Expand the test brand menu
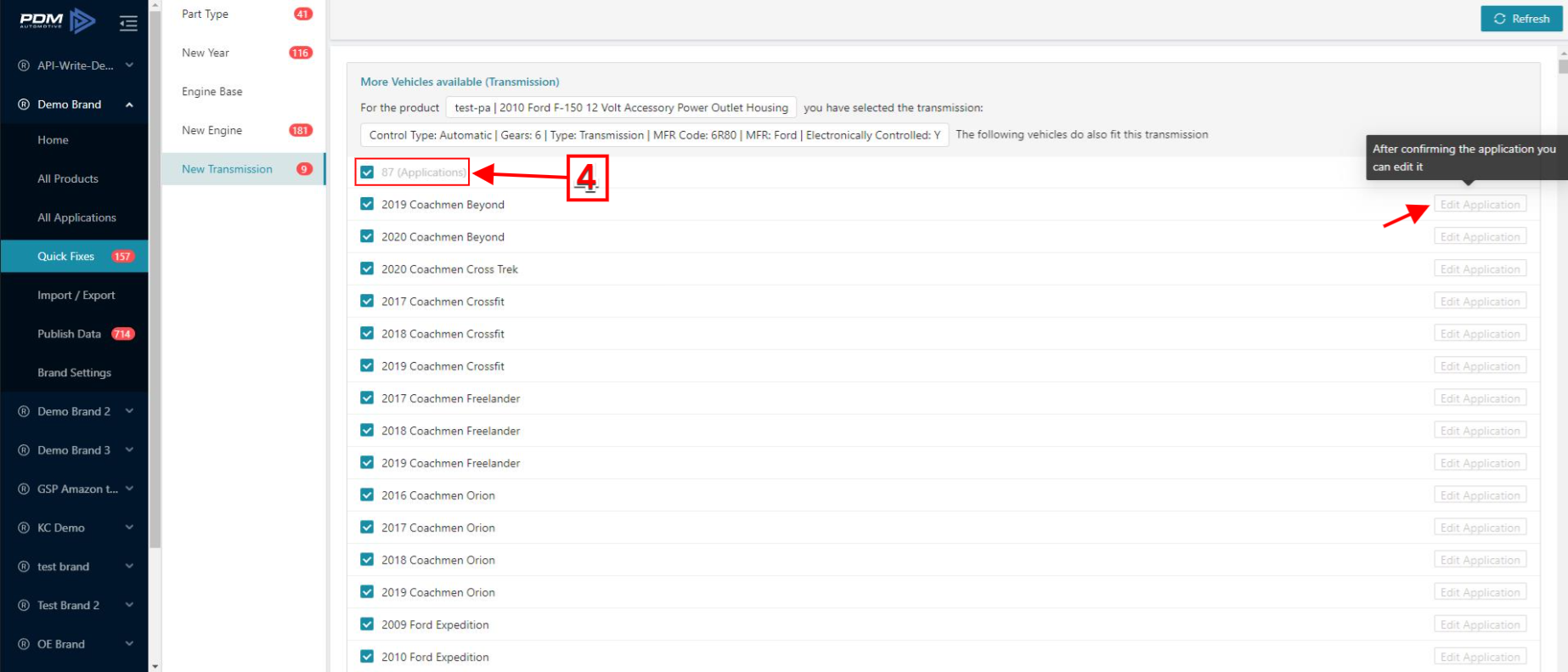1568x672 pixels. click(129, 567)
